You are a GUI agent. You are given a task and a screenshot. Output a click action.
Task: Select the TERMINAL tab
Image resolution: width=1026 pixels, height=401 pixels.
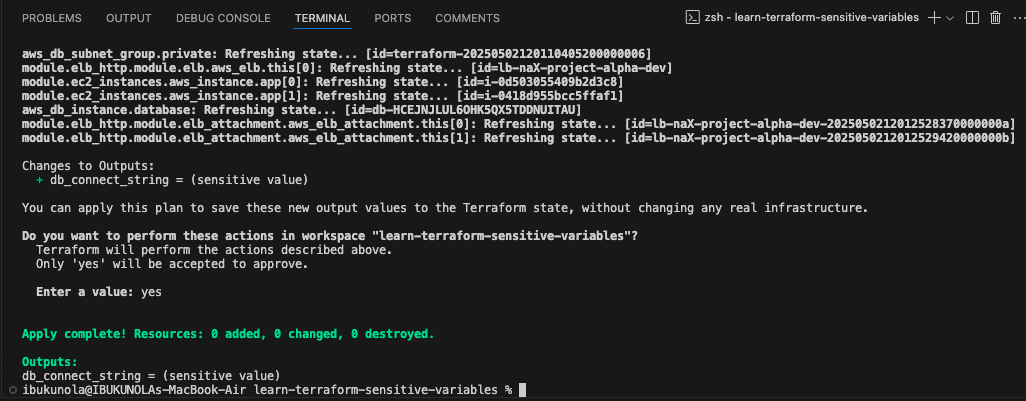tap(323, 18)
